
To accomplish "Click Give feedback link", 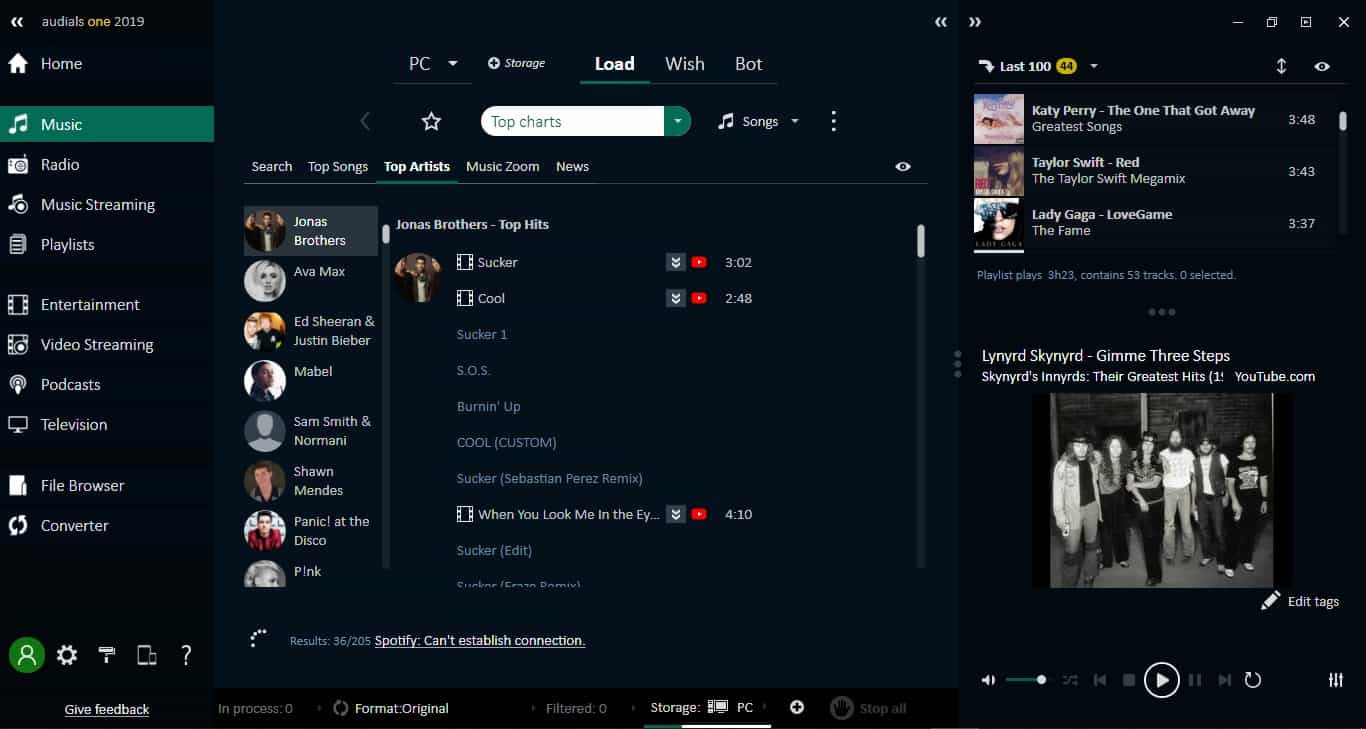I will pos(107,709).
